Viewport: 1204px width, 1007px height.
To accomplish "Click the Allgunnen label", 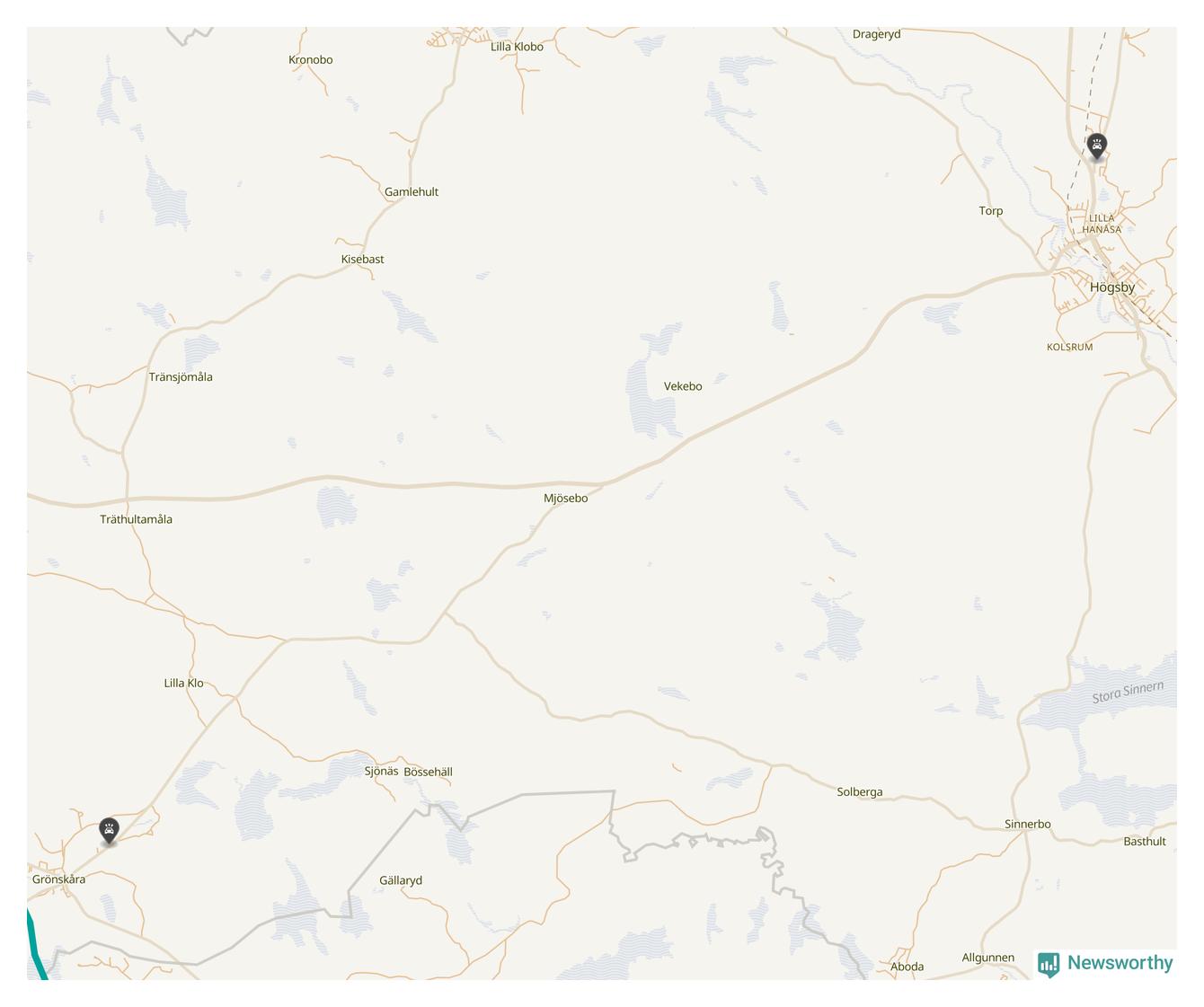I will (988, 958).
